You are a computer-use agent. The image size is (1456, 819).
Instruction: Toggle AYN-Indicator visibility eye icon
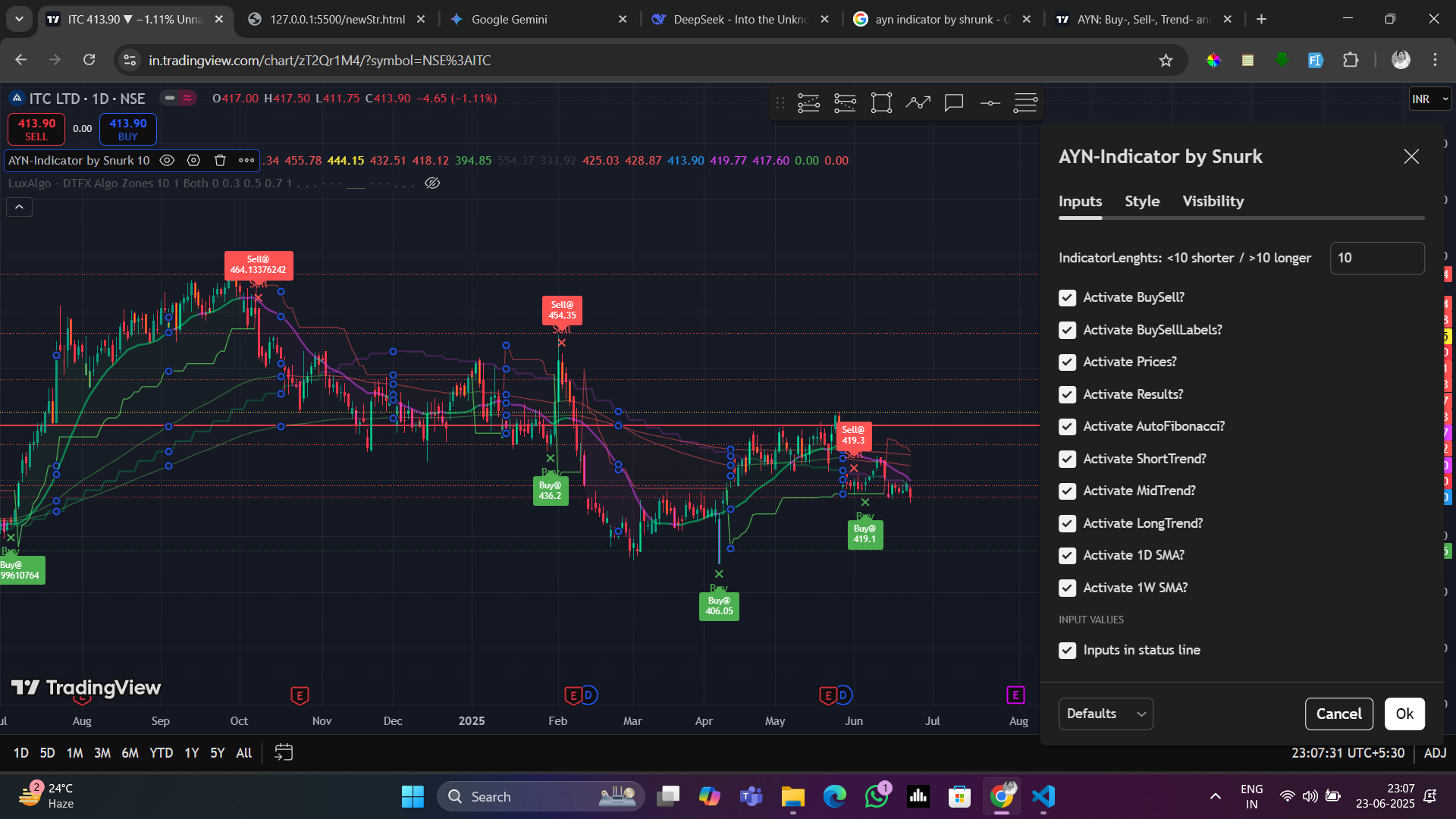click(167, 160)
